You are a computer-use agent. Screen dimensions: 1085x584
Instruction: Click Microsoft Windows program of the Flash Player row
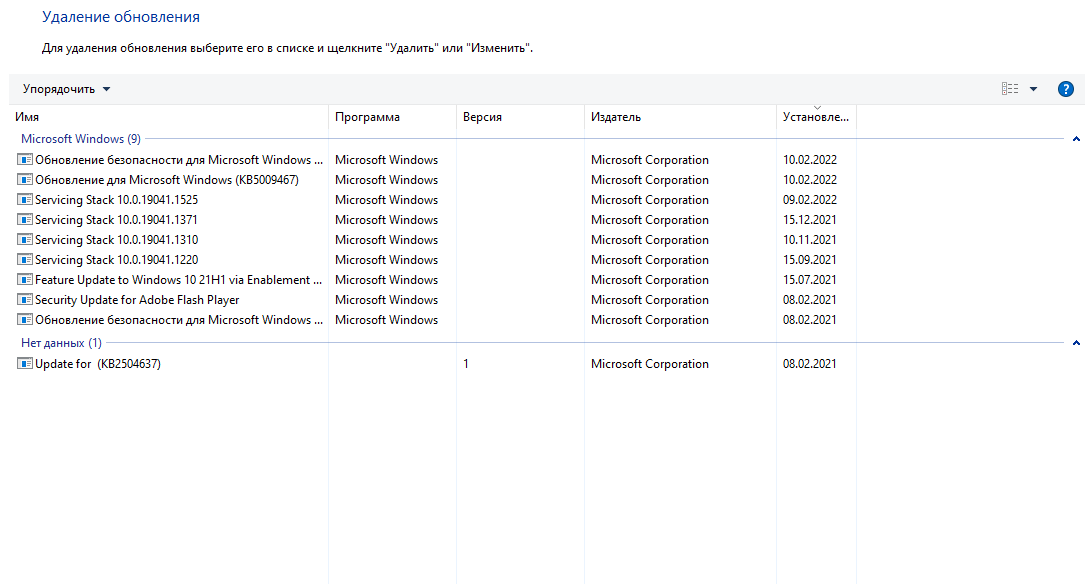coord(386,300)
